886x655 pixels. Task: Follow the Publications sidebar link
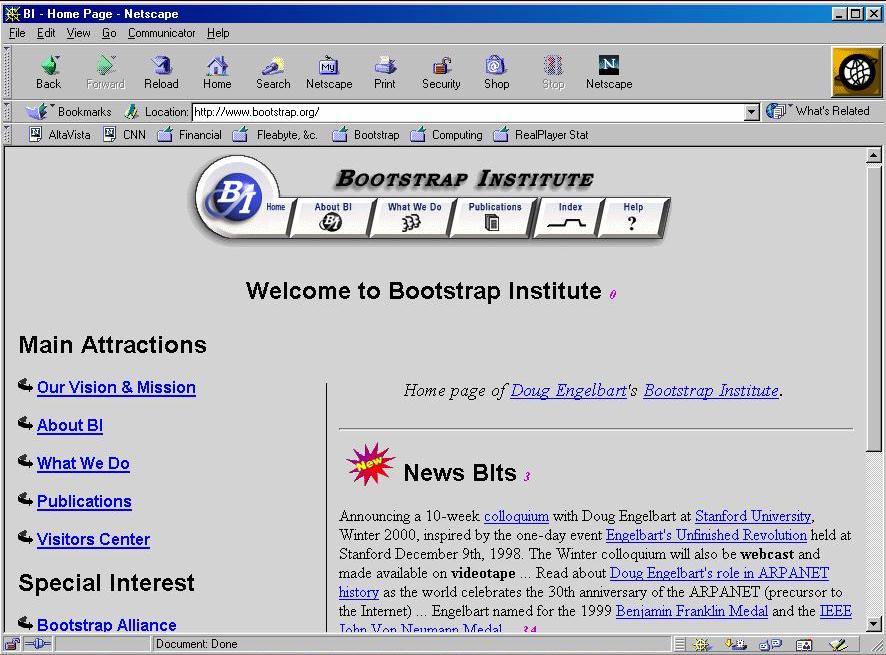(x=84, y=501)
